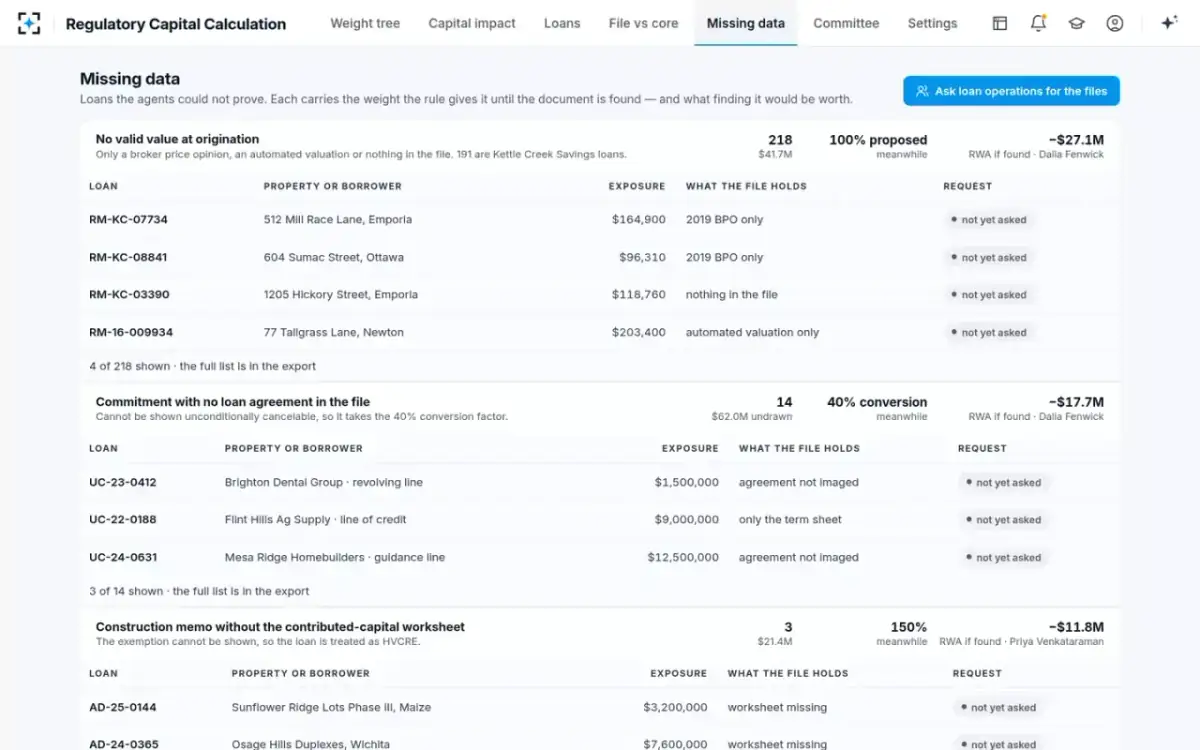Click the $118,760 exposure value

639,295
